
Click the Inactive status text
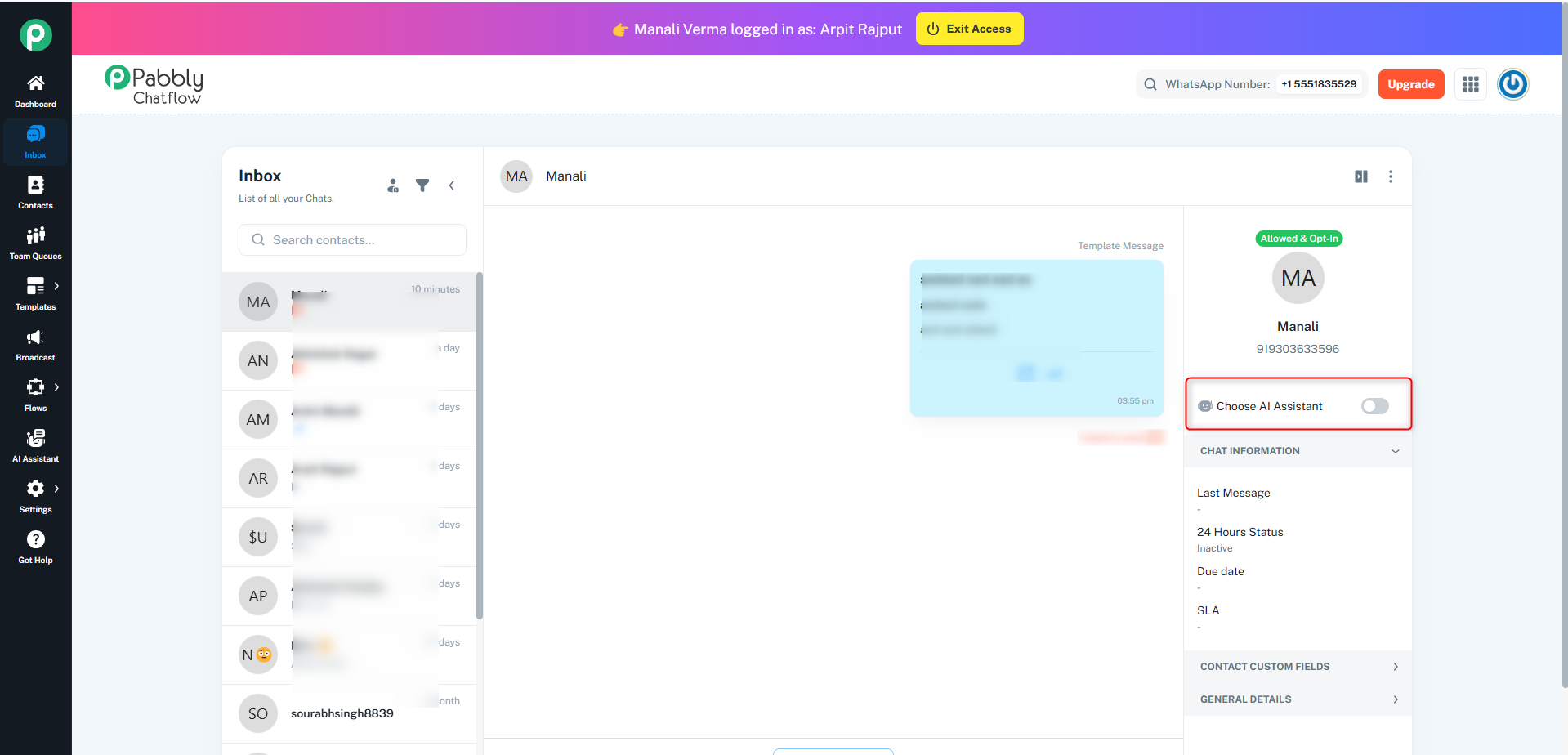[1215, 548]
